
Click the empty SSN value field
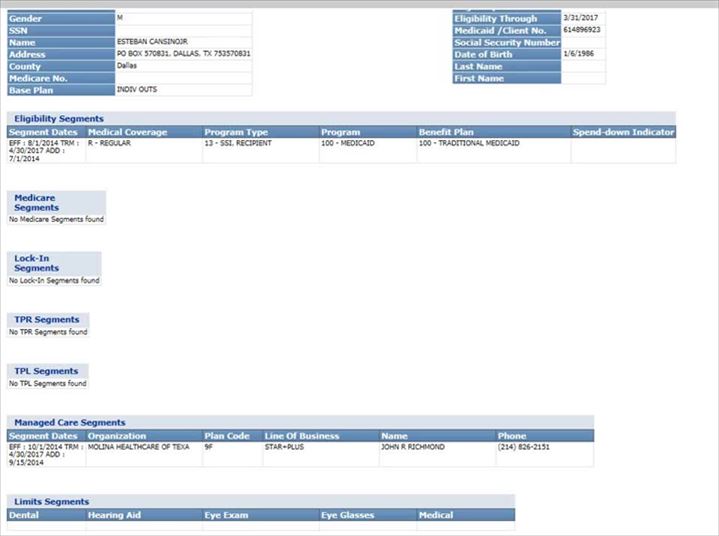pos(183,30)
